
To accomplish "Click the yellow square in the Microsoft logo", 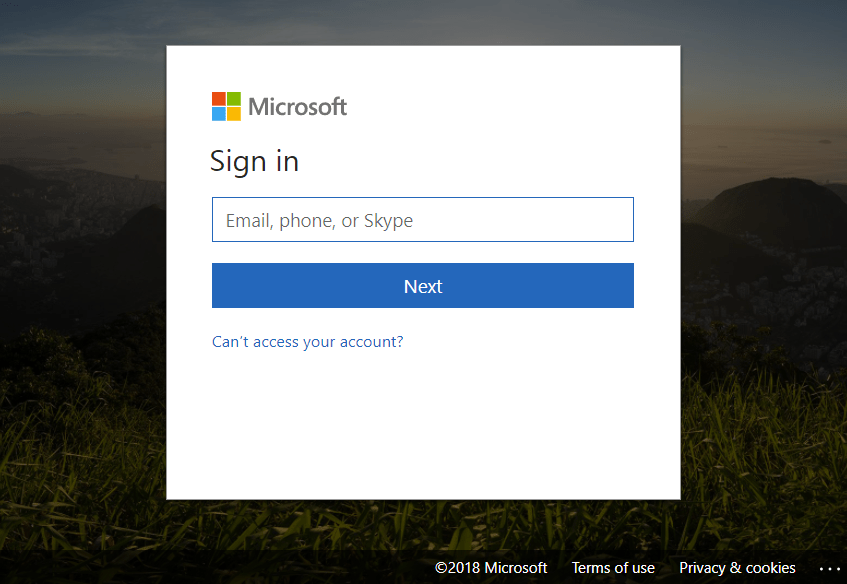I will (232, 114).
